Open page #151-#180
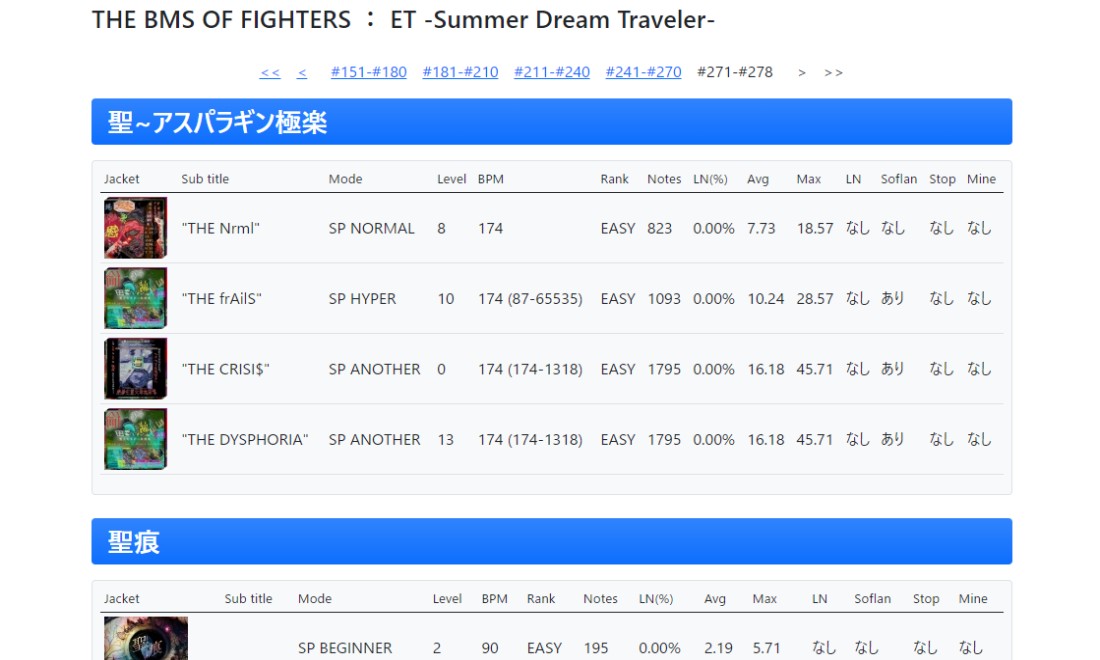Viewport: 1100px width, 660px height. [369, 72]
